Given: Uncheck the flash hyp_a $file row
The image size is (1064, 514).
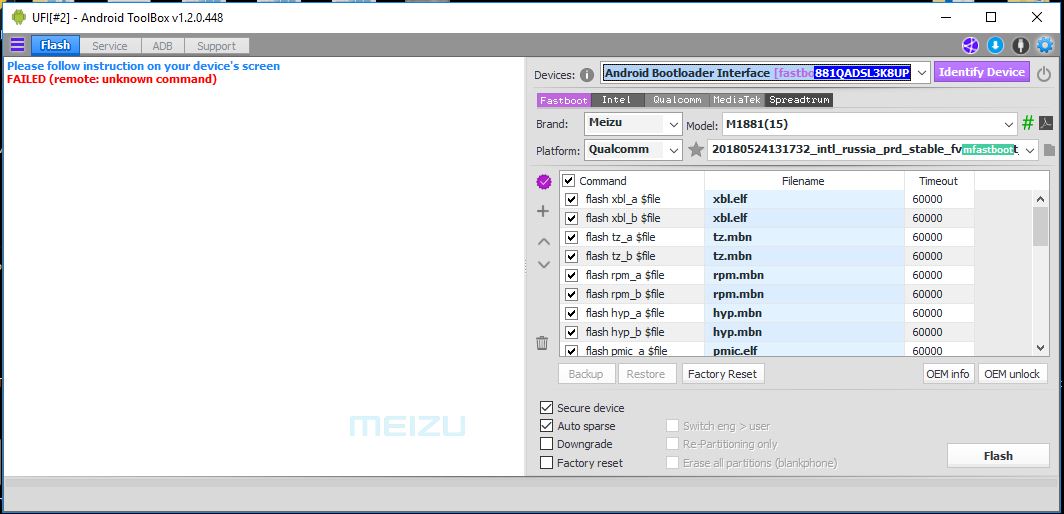Looking at the screenshot, I should click(571, 314).
